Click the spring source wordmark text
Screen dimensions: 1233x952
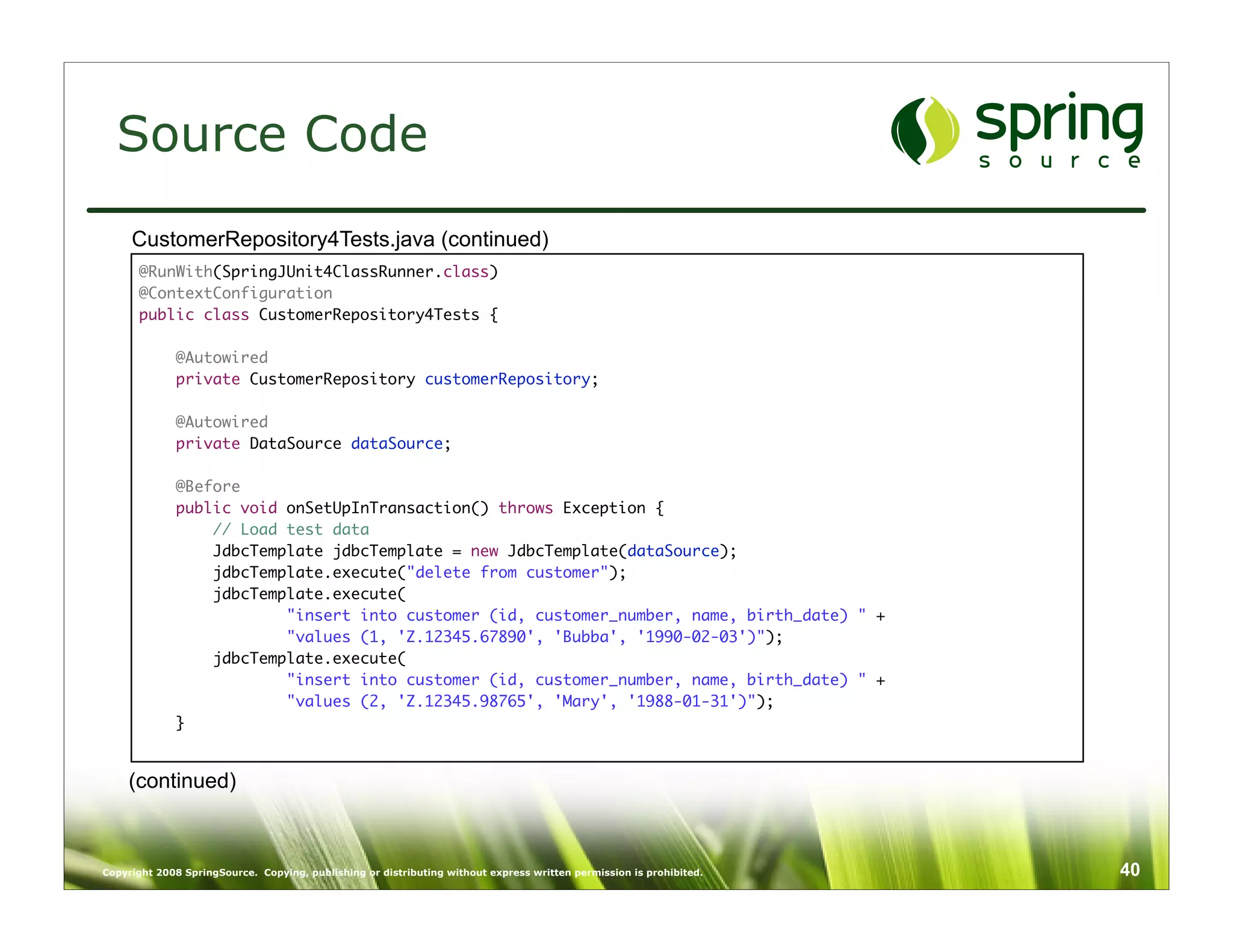coord(1059,131)
